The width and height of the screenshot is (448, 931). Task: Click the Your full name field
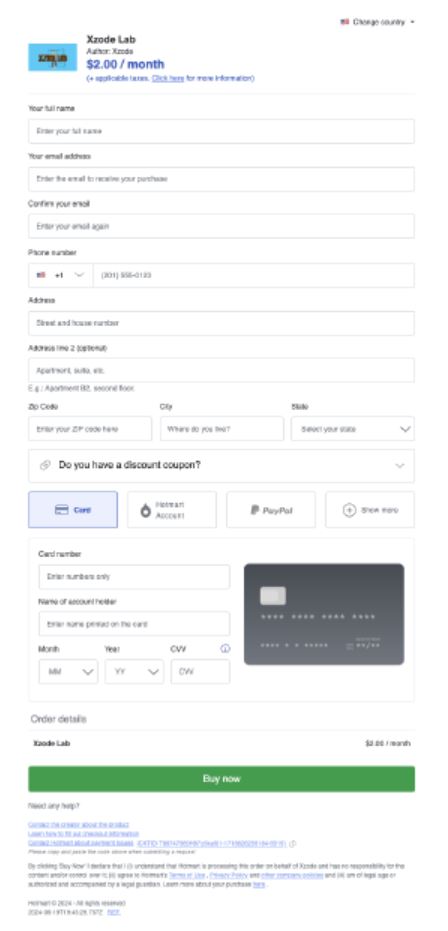221,131
